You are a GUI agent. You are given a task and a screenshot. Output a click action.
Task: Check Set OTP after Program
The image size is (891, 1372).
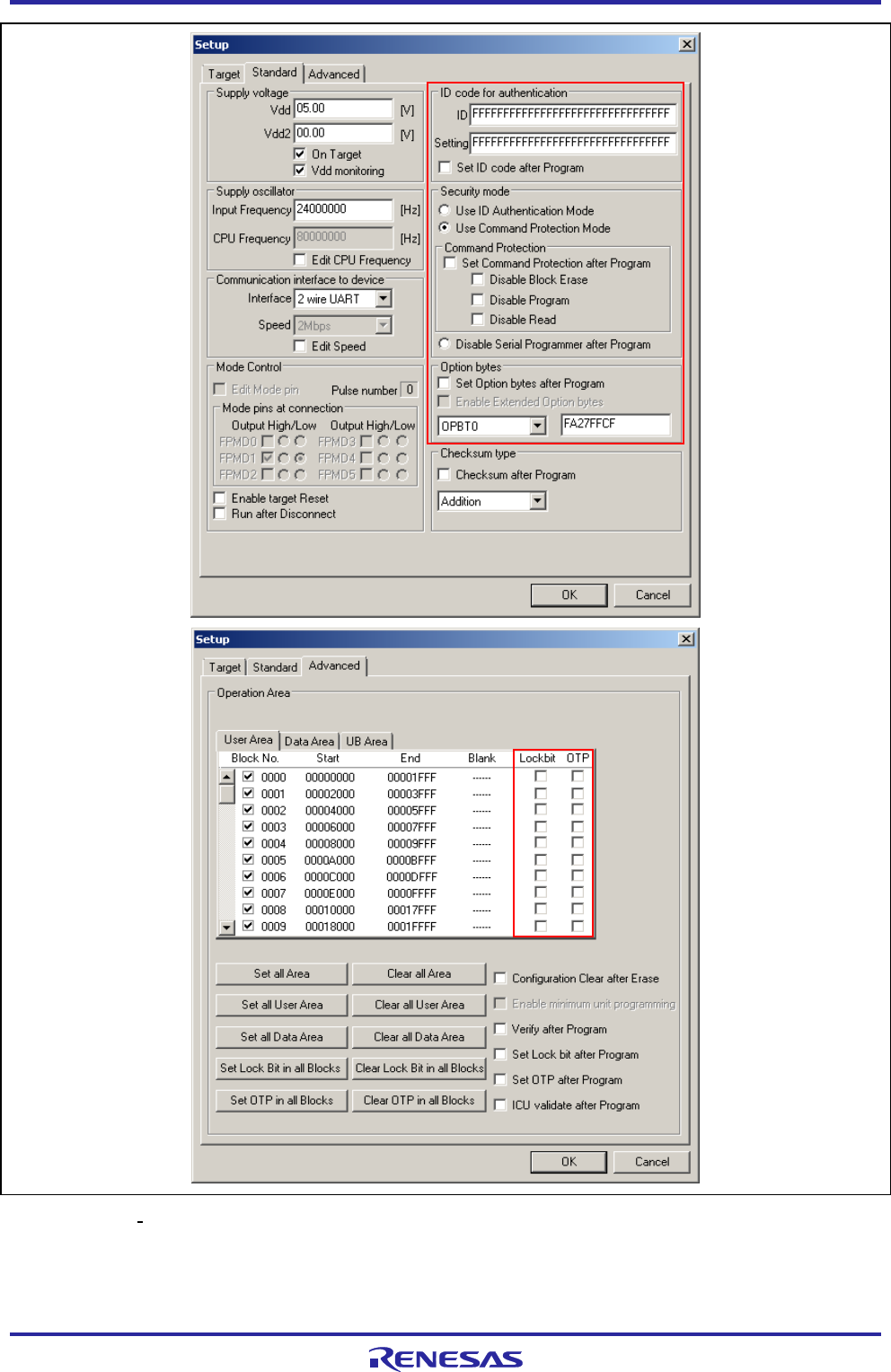[500, 1079]
